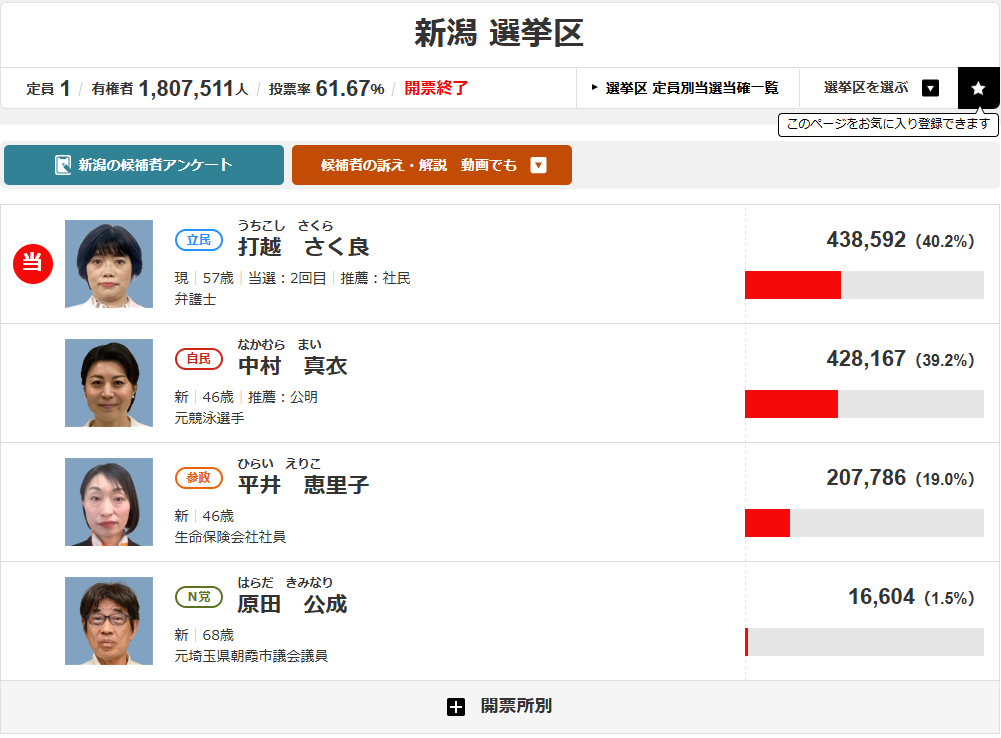
Task: Click the 428,167 vote count
Action: click(866, 359)
